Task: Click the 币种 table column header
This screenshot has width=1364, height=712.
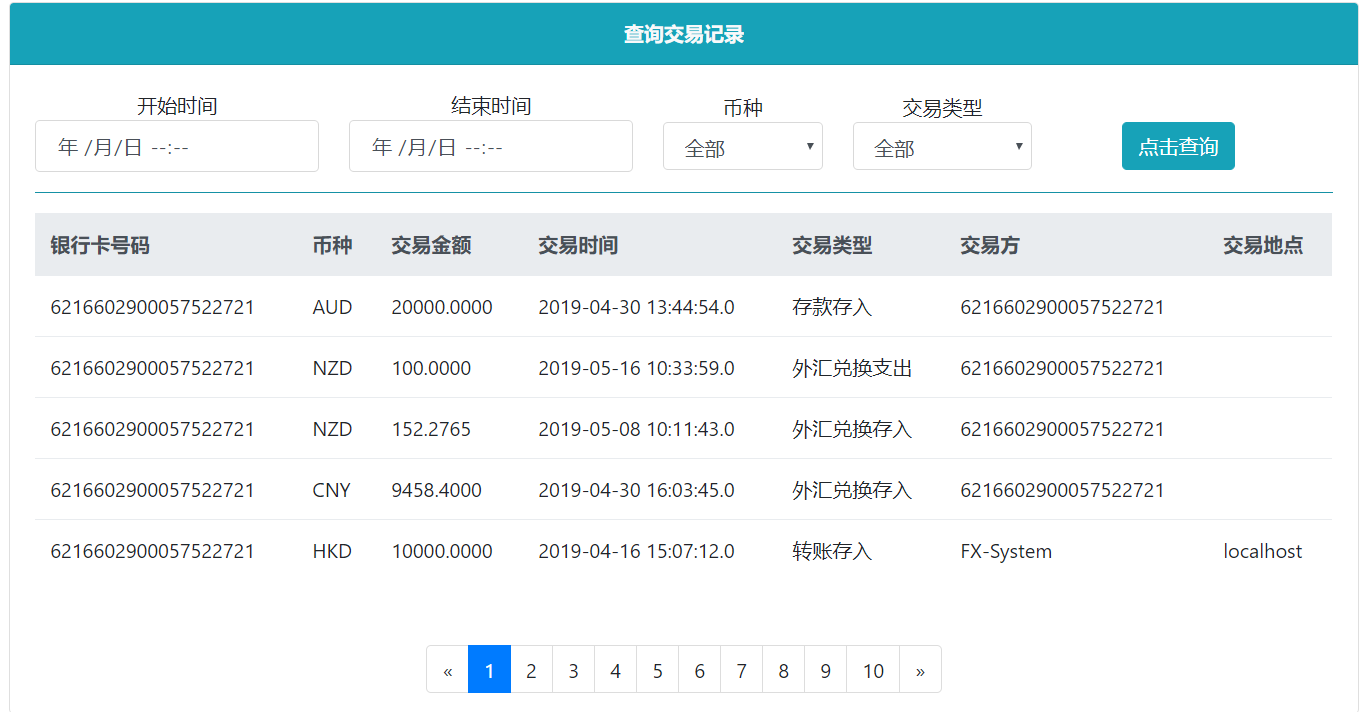Action: pos(332,245)
